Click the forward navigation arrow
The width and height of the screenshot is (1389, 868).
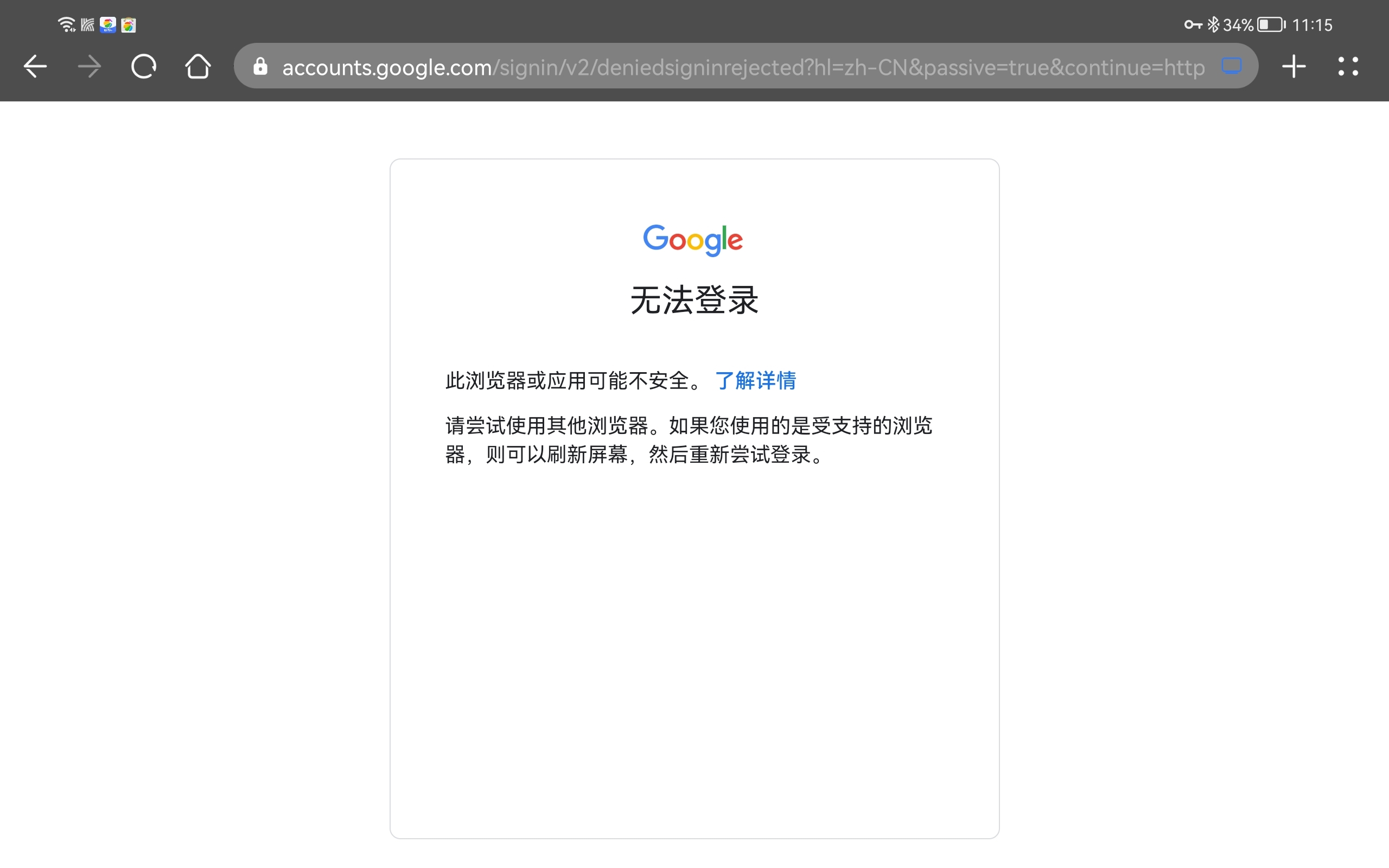[89, 67]
